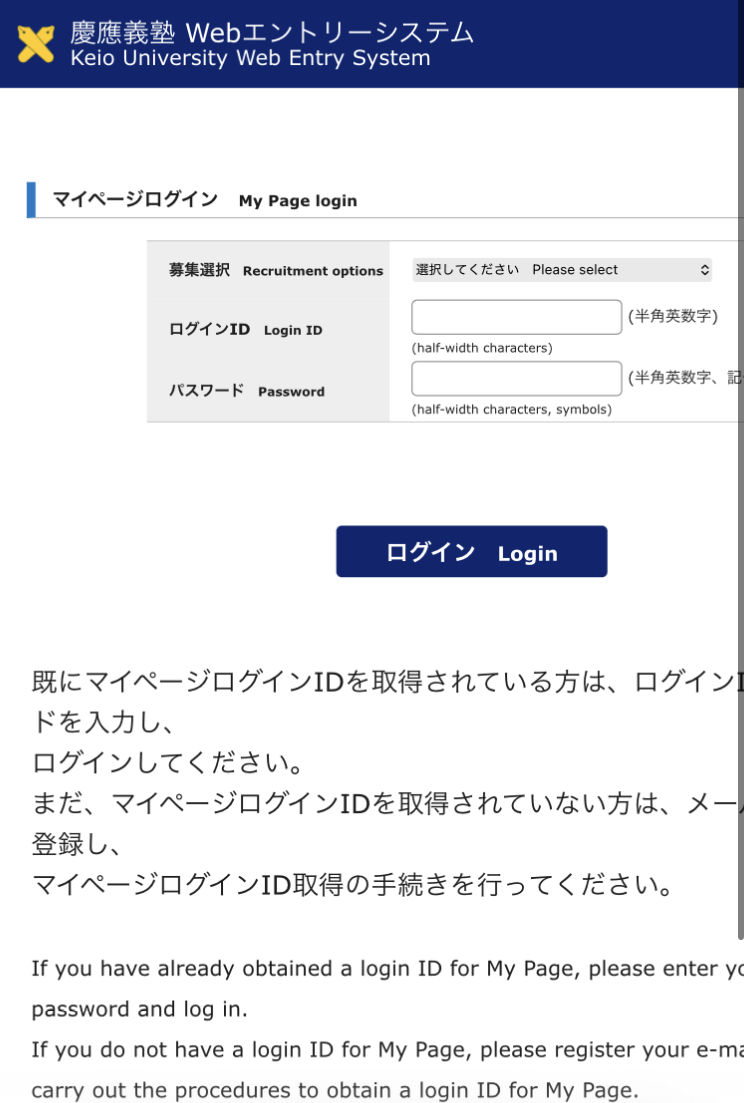Click the (半角英数字) note beside Login ID field
Image resolution: width=744 pixels, height=1103 pixels.
point(673,317)
